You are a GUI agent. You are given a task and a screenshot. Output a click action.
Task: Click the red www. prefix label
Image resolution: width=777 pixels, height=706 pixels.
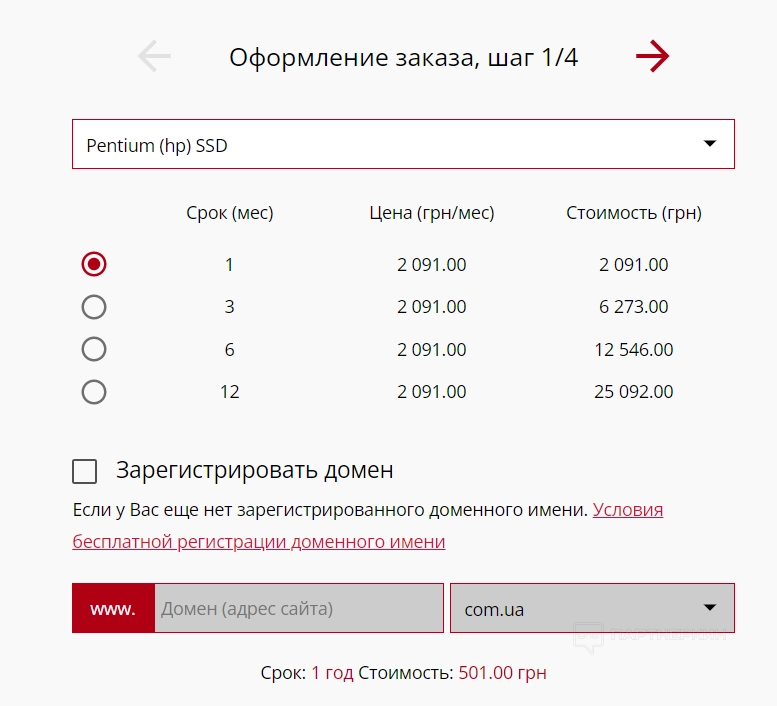(x=113, y=609)
